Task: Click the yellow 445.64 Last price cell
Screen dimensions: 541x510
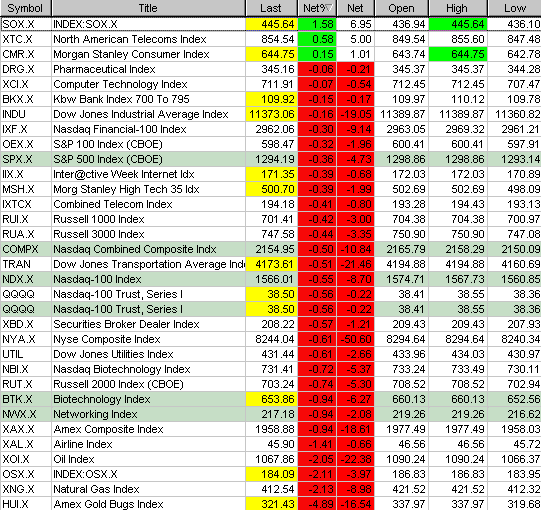Action: 272,24
